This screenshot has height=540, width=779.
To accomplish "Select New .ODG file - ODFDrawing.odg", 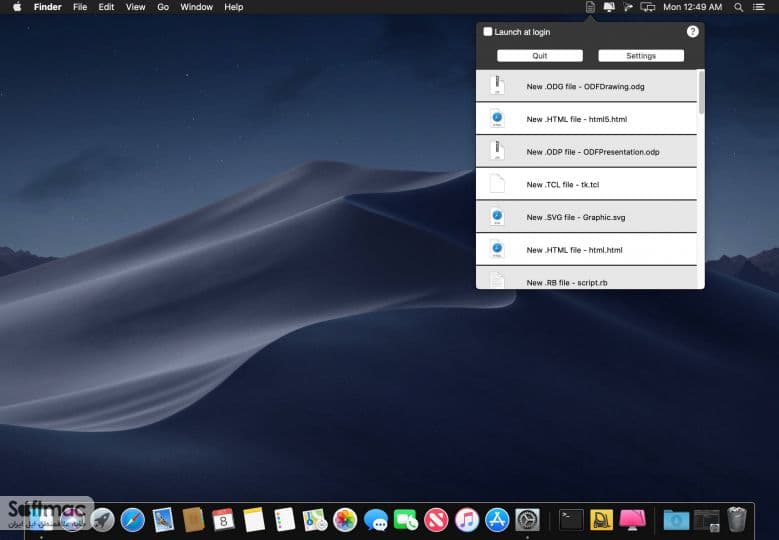I will coord(586,86).
